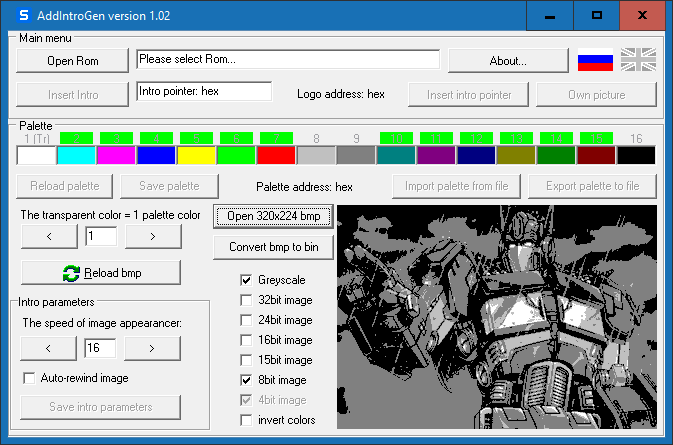Screen dimensions: 673x445
Task: Select bright green palette swatch 6
Action: pyautogui.click(x=236, y=155)
